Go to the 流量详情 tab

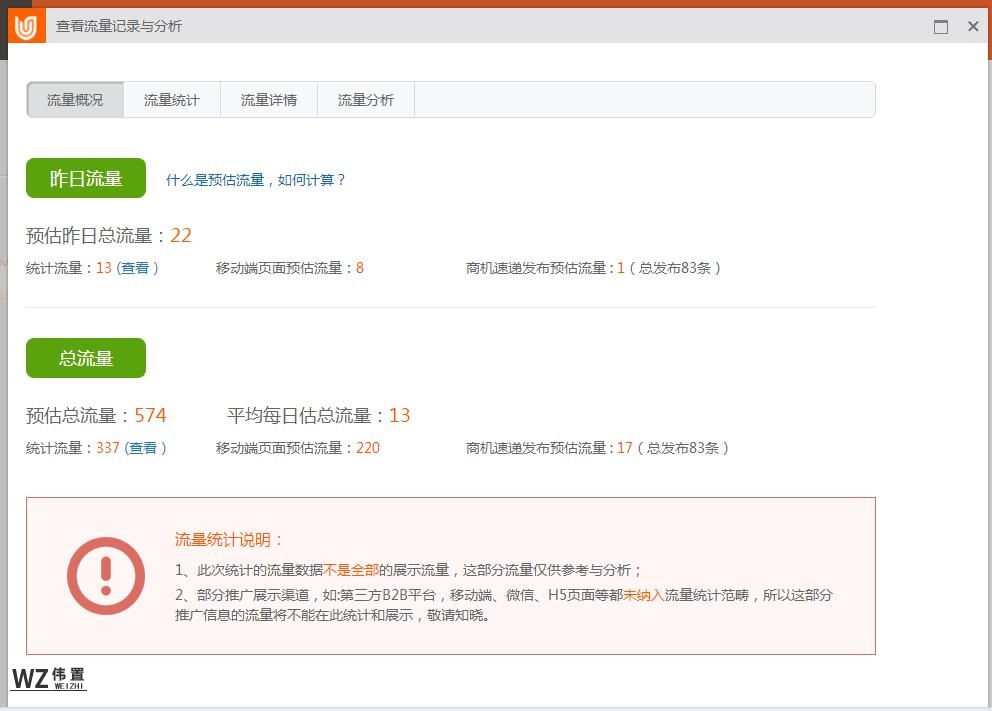[x=269, y=100]
